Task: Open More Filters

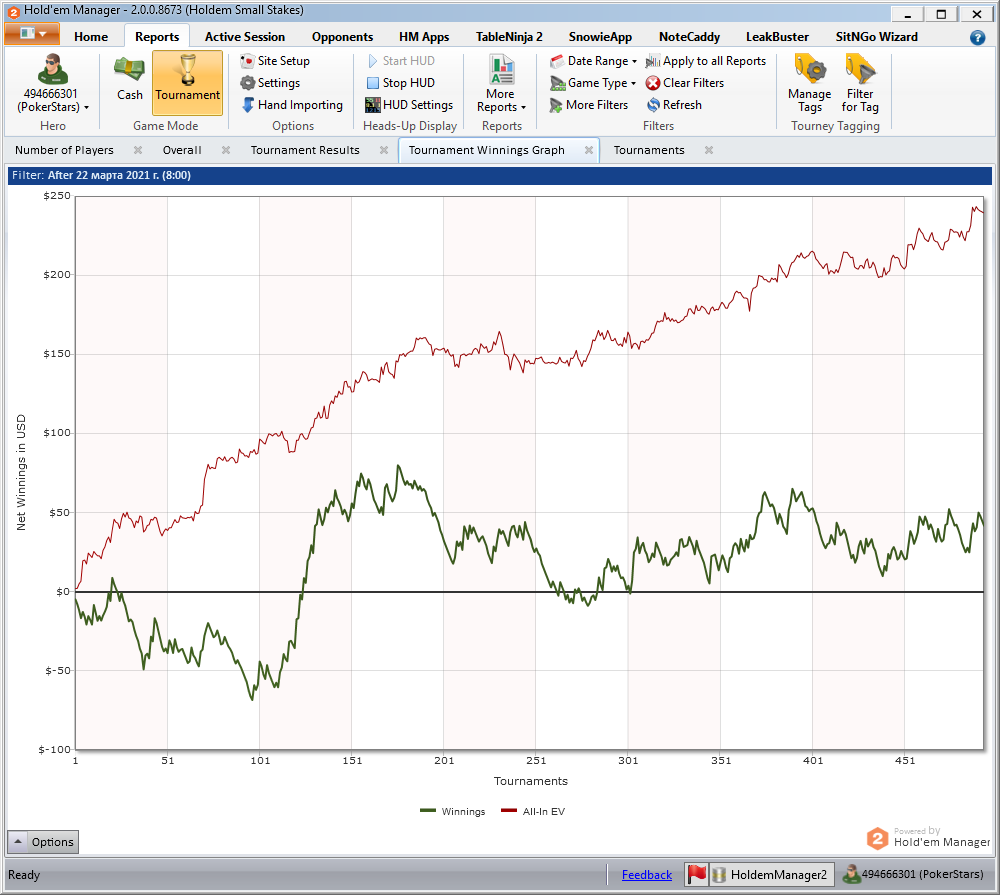Action: pos(589,105)
